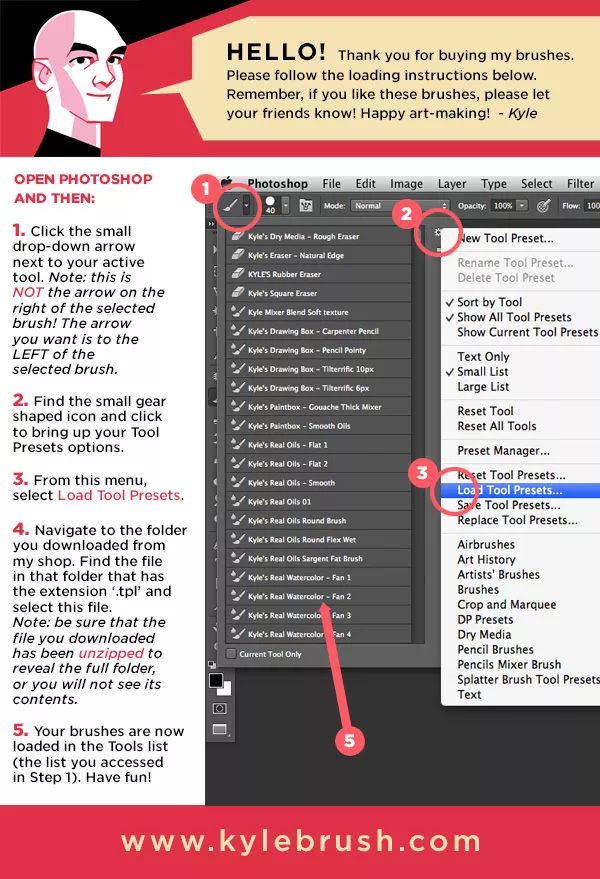Select KYLE'S Rubber Eraser preset
600x879 pixels.
[319, 274]
